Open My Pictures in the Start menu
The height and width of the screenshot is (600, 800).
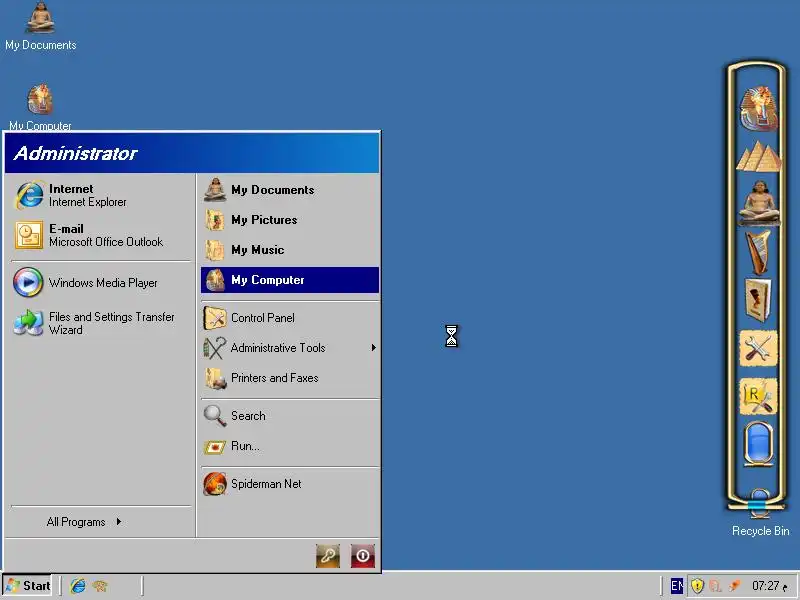(290, 220)
